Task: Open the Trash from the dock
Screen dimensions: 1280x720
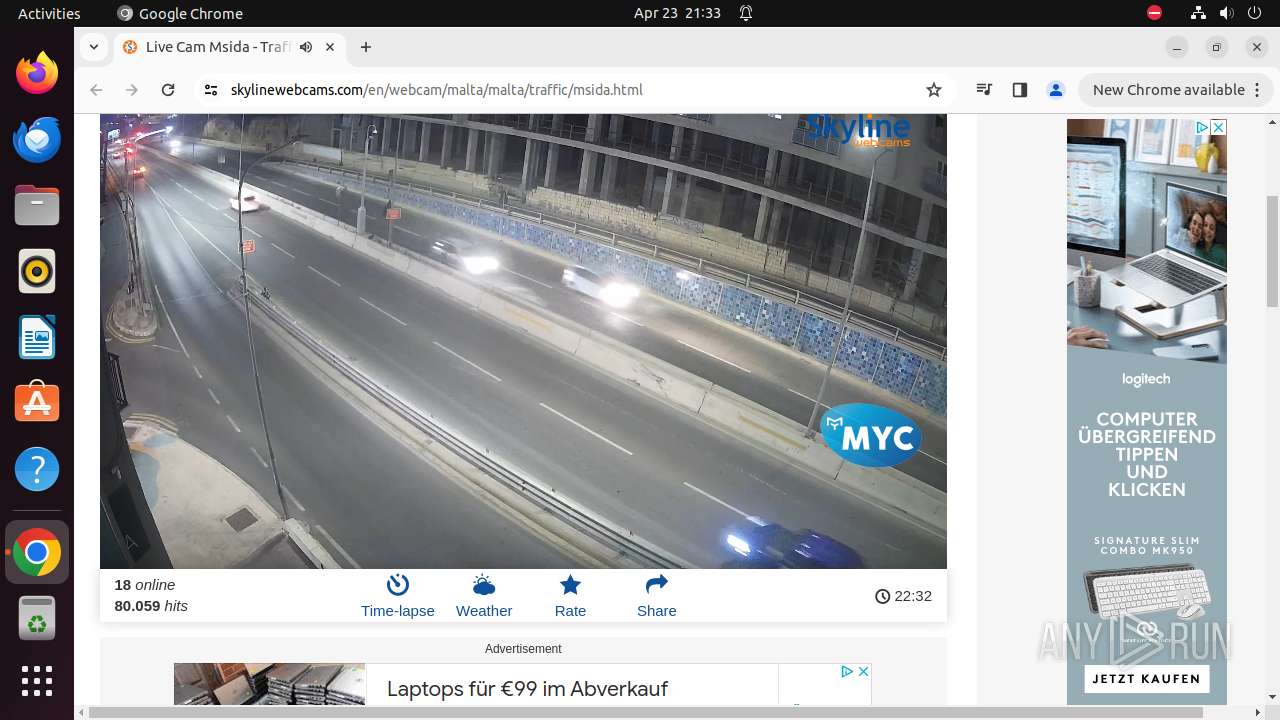Action: click(37, 618)
